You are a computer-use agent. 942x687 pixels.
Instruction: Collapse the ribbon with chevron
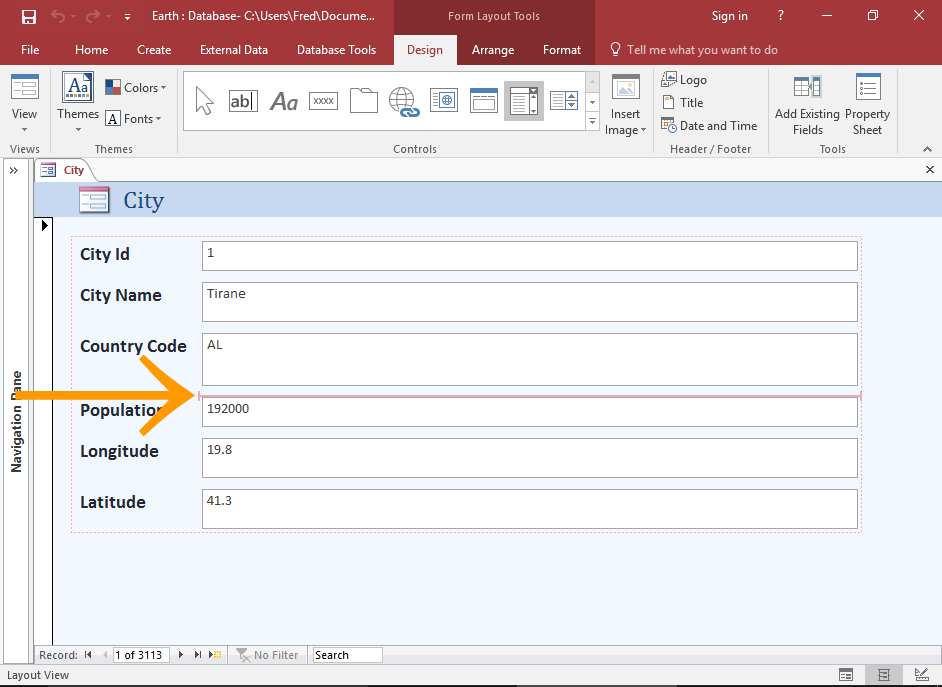[928, 149]
